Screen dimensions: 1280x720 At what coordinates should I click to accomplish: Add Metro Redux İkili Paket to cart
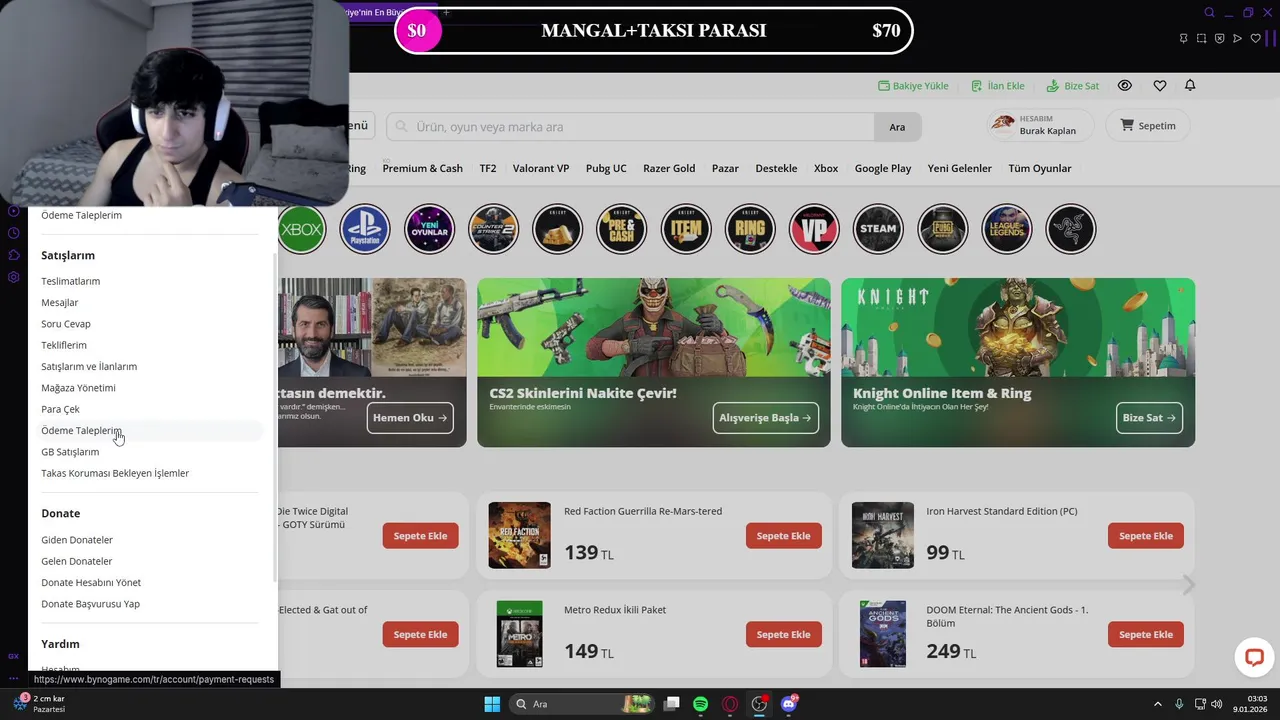pyautogui.click(x=783, y=634)
